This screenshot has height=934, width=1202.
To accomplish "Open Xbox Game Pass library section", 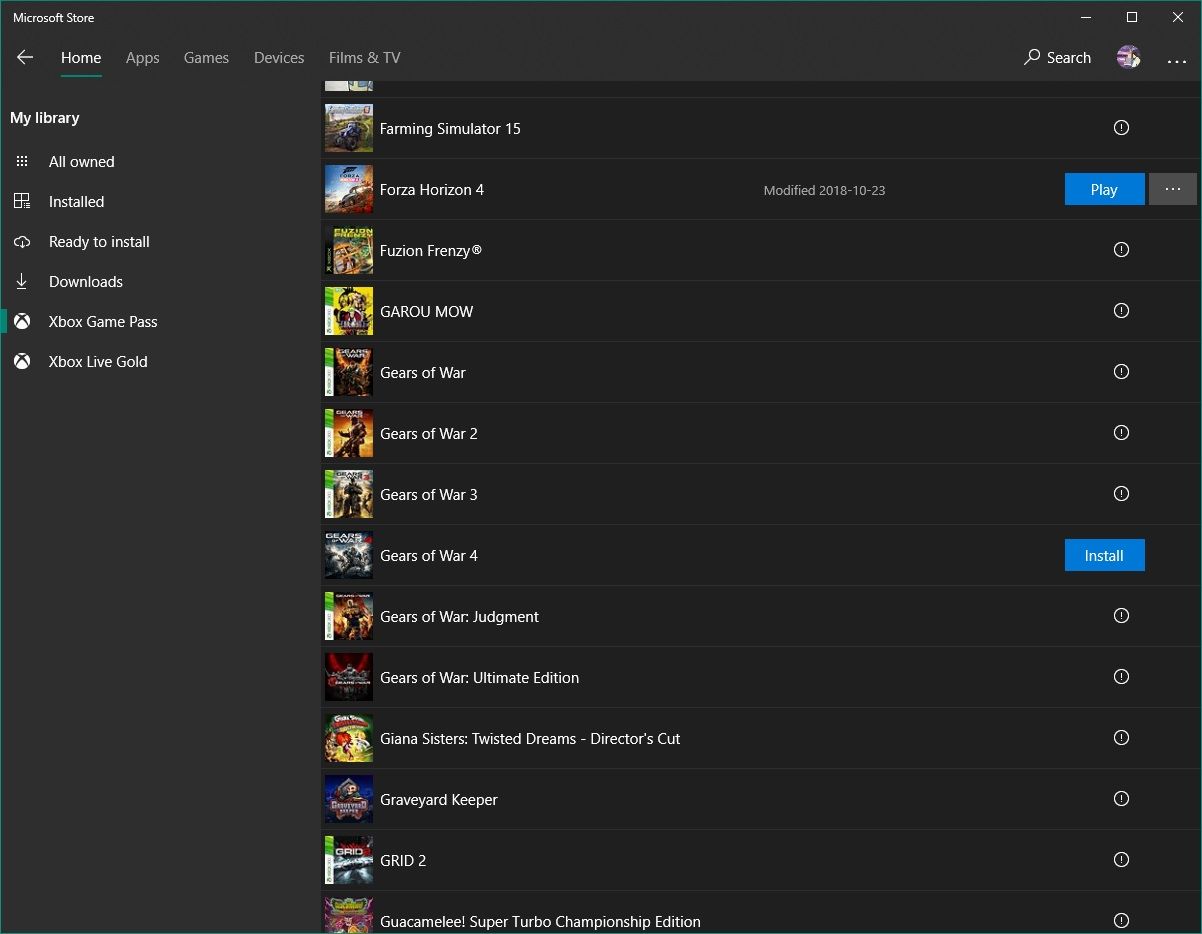I will click(x=103, y=322).
